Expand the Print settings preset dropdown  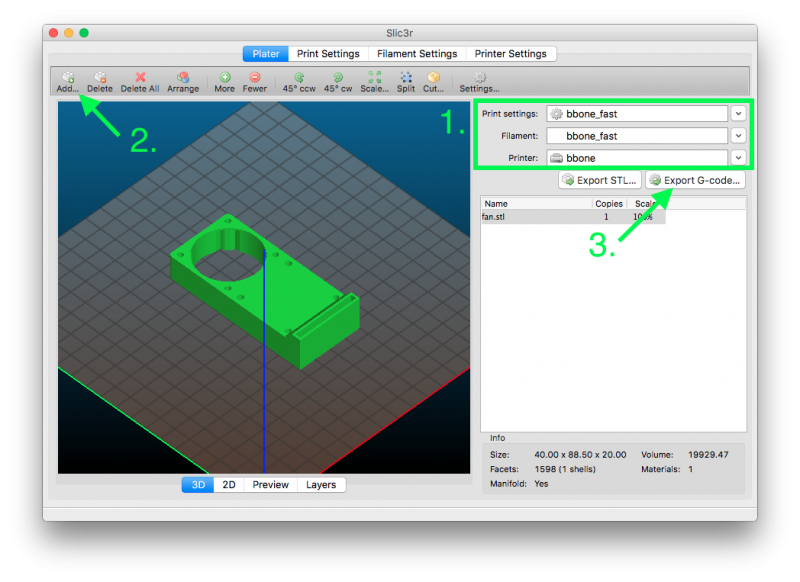738,113
